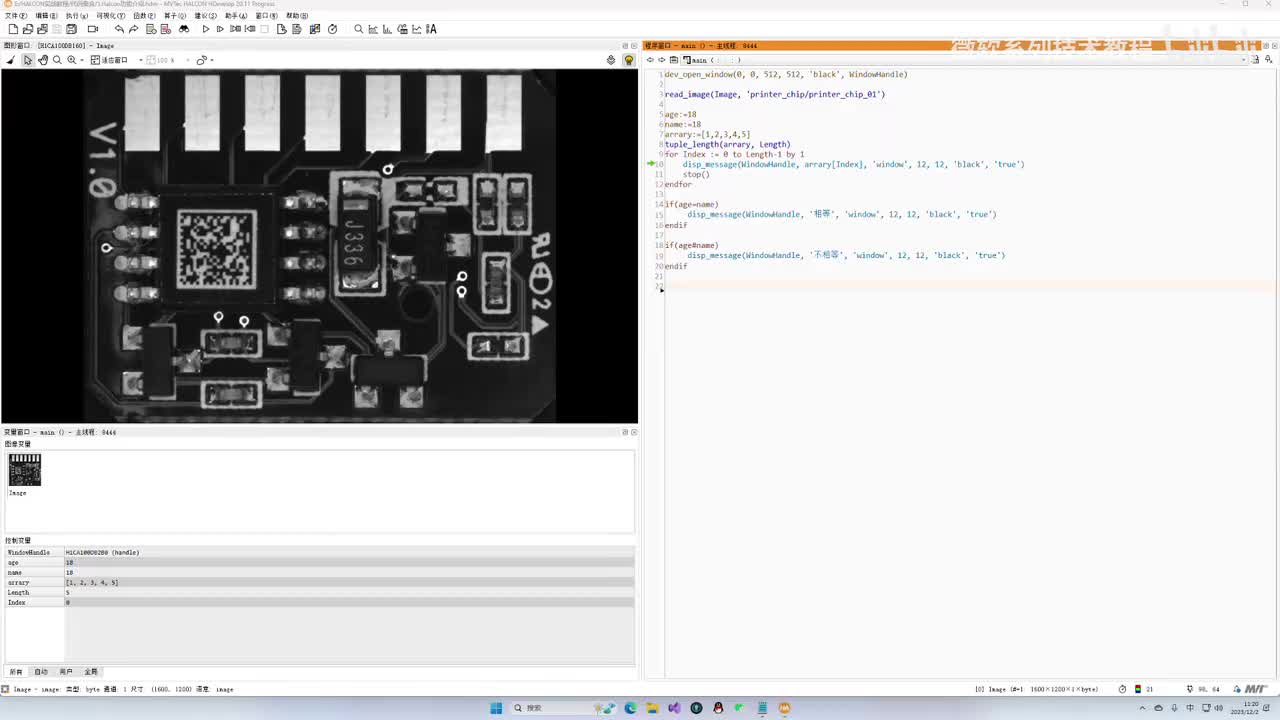The width and height of the screenshot is (1280, 720).
Task: Open the binoculars search icon
Action: [183, 29]
